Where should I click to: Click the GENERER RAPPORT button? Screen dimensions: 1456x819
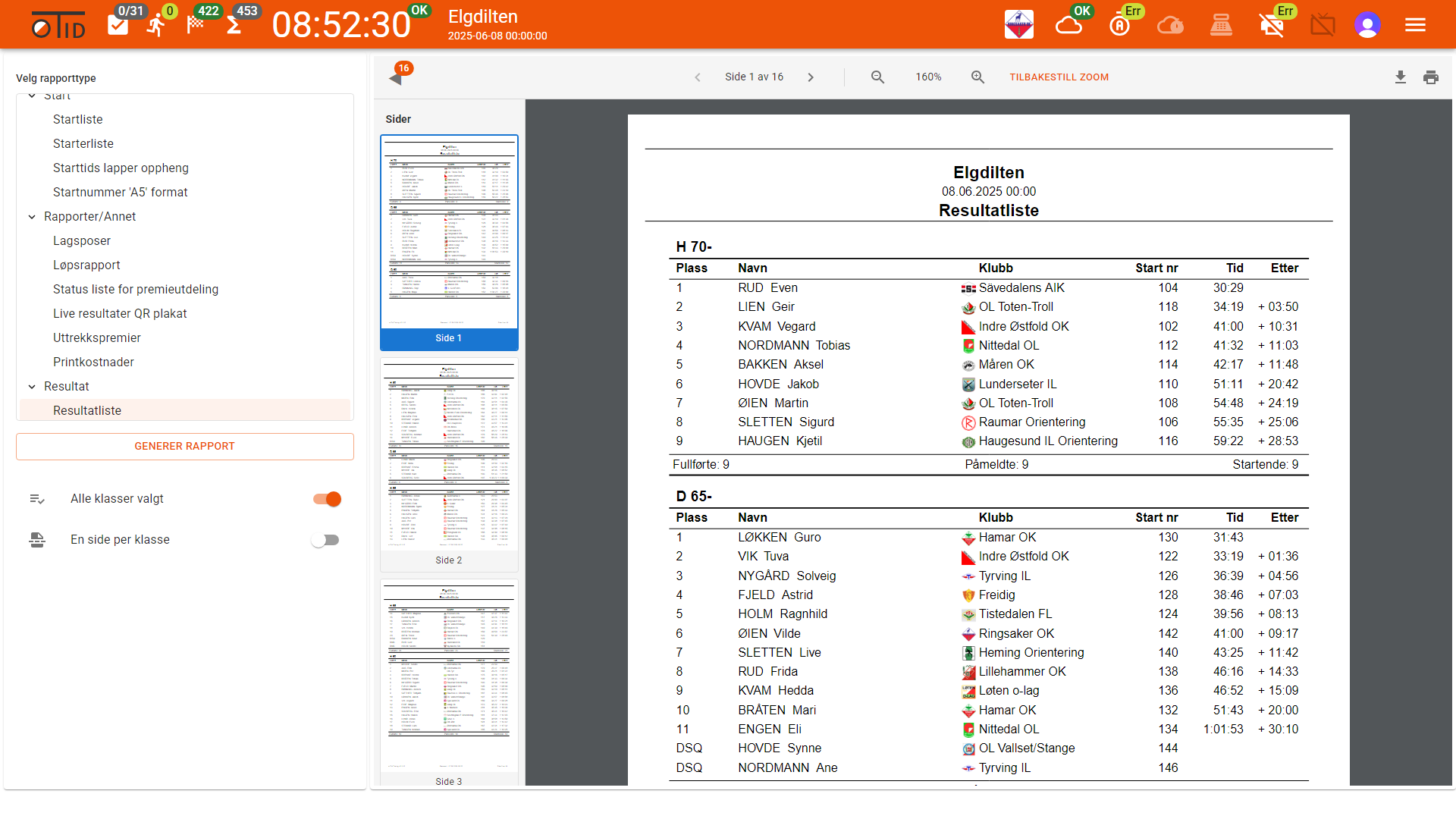tap(185, 447)
